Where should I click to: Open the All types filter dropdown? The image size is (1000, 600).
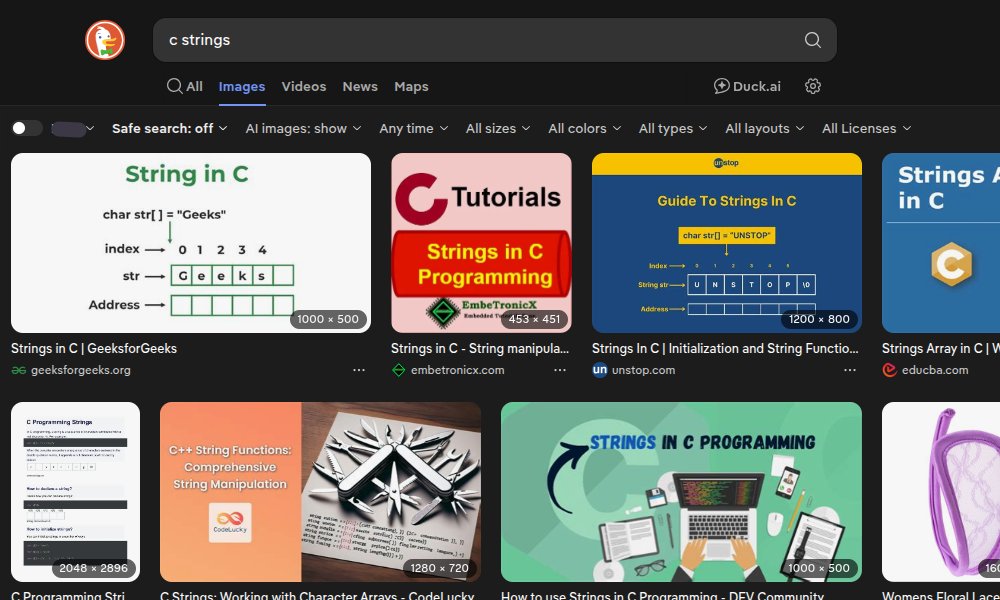(x=673, y=128)
